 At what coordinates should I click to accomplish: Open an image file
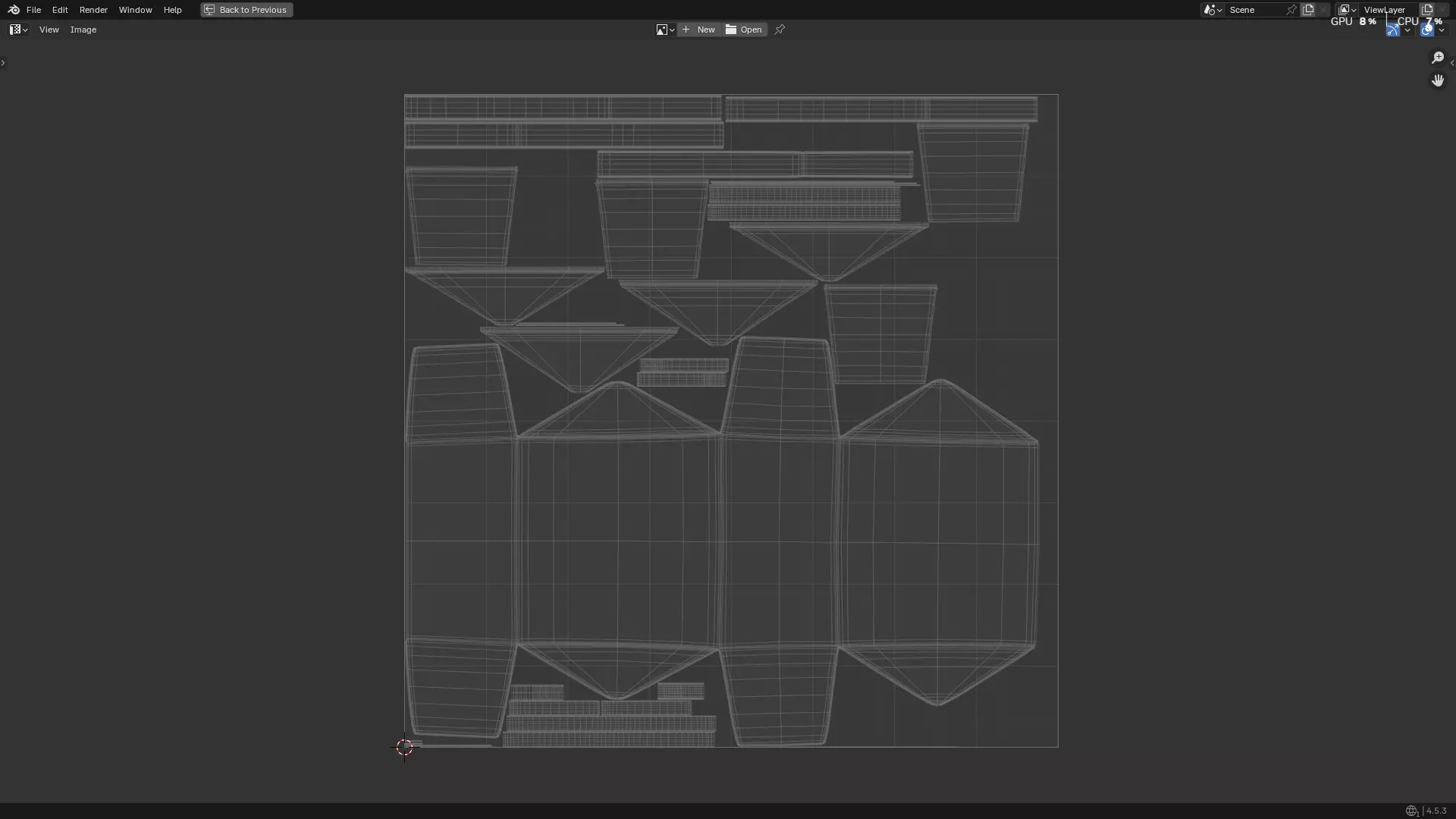point(744,30)
